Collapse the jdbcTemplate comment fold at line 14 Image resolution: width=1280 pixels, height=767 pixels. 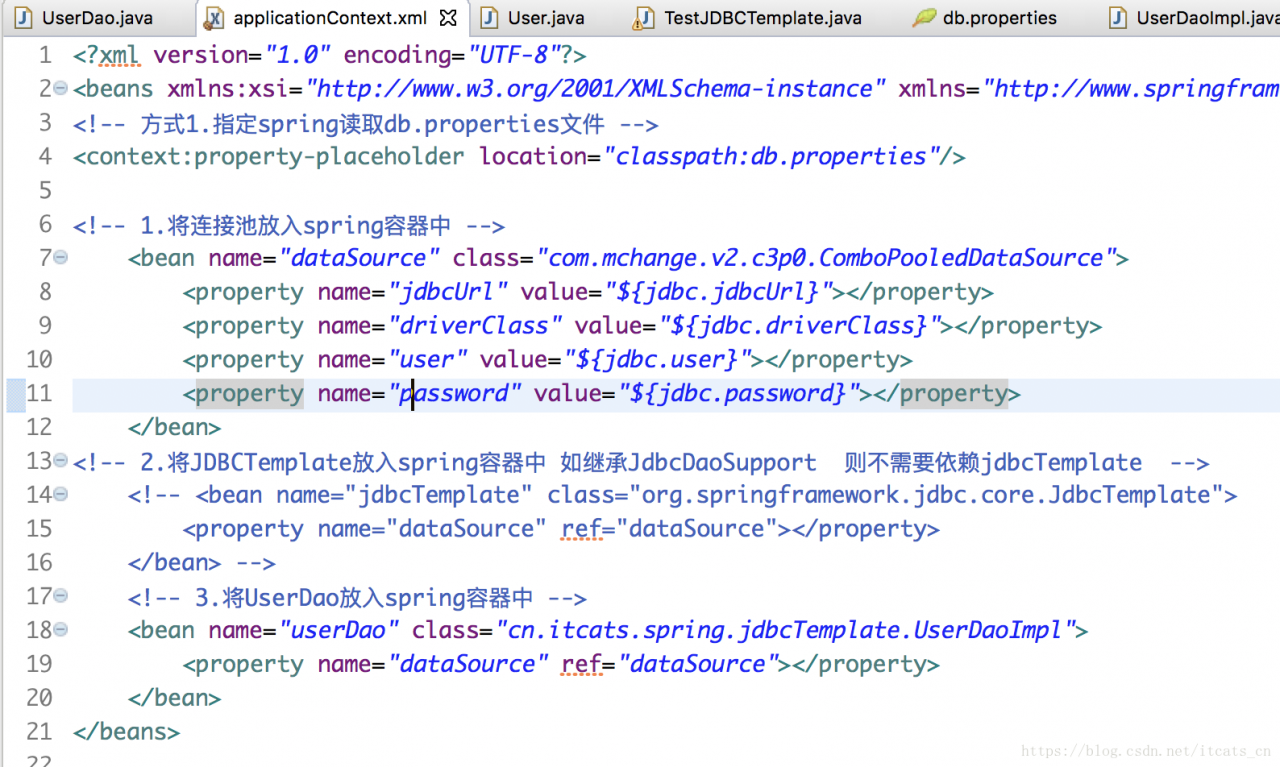click(60, 494)
